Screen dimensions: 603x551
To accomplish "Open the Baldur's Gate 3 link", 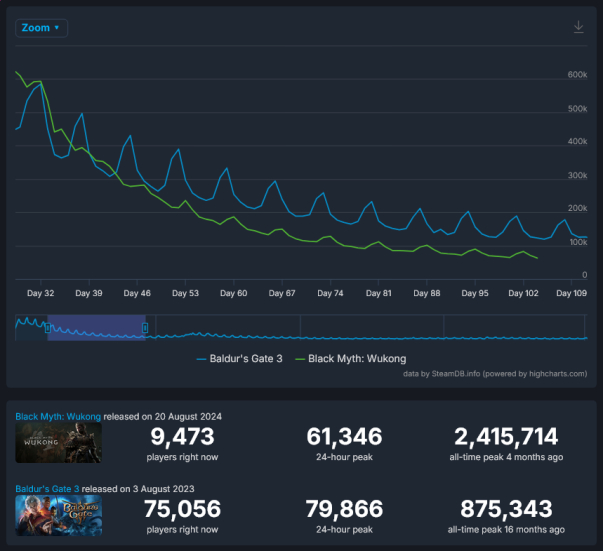I will (47, 489).
